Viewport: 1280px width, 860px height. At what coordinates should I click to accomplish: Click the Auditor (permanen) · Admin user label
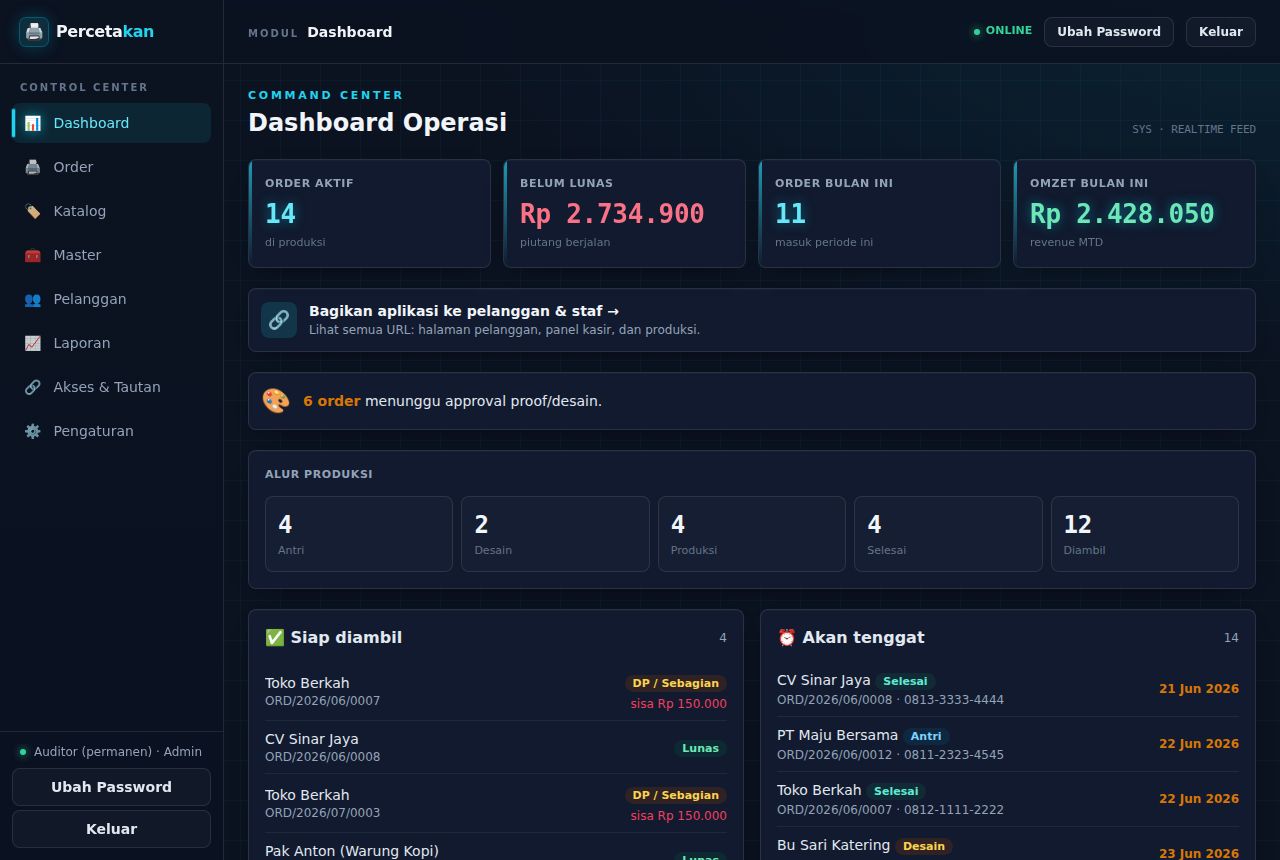point(118,752)
